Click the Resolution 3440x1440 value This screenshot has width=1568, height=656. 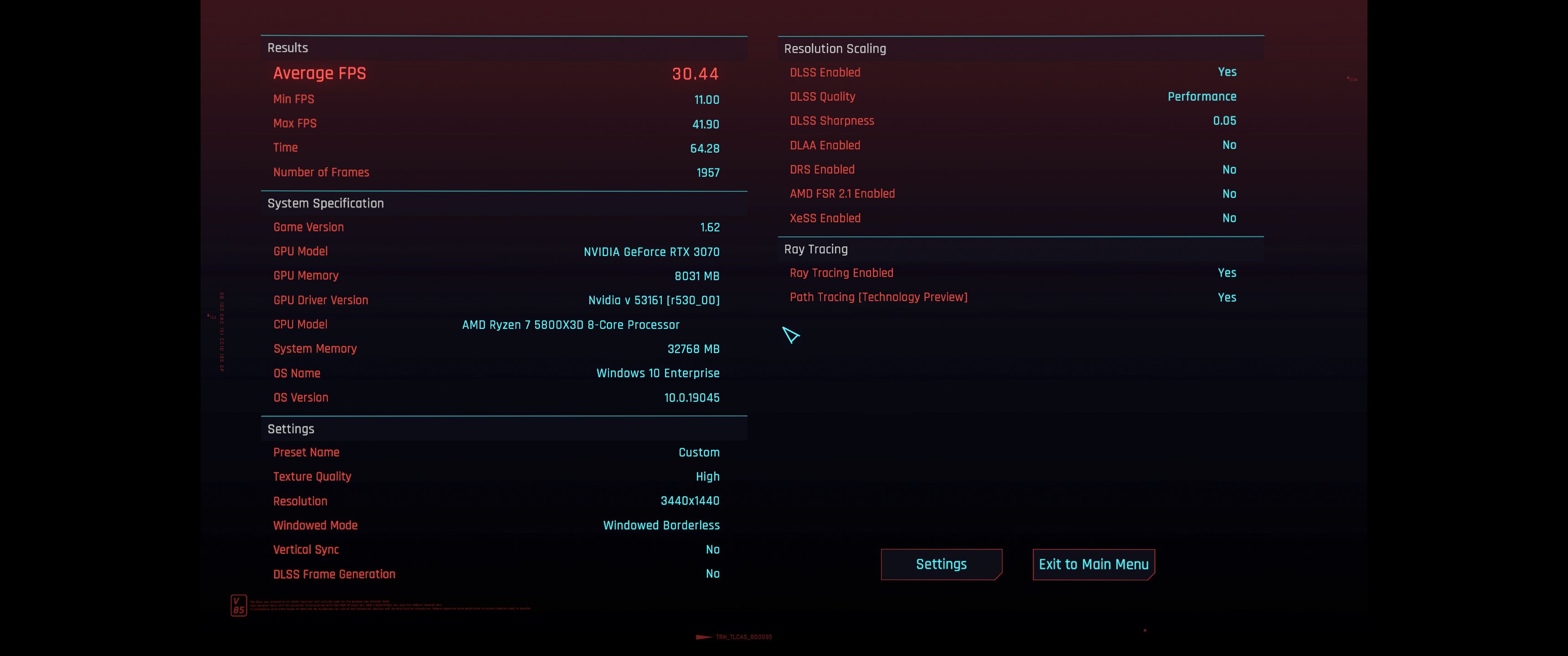click(x=689, y=501)
